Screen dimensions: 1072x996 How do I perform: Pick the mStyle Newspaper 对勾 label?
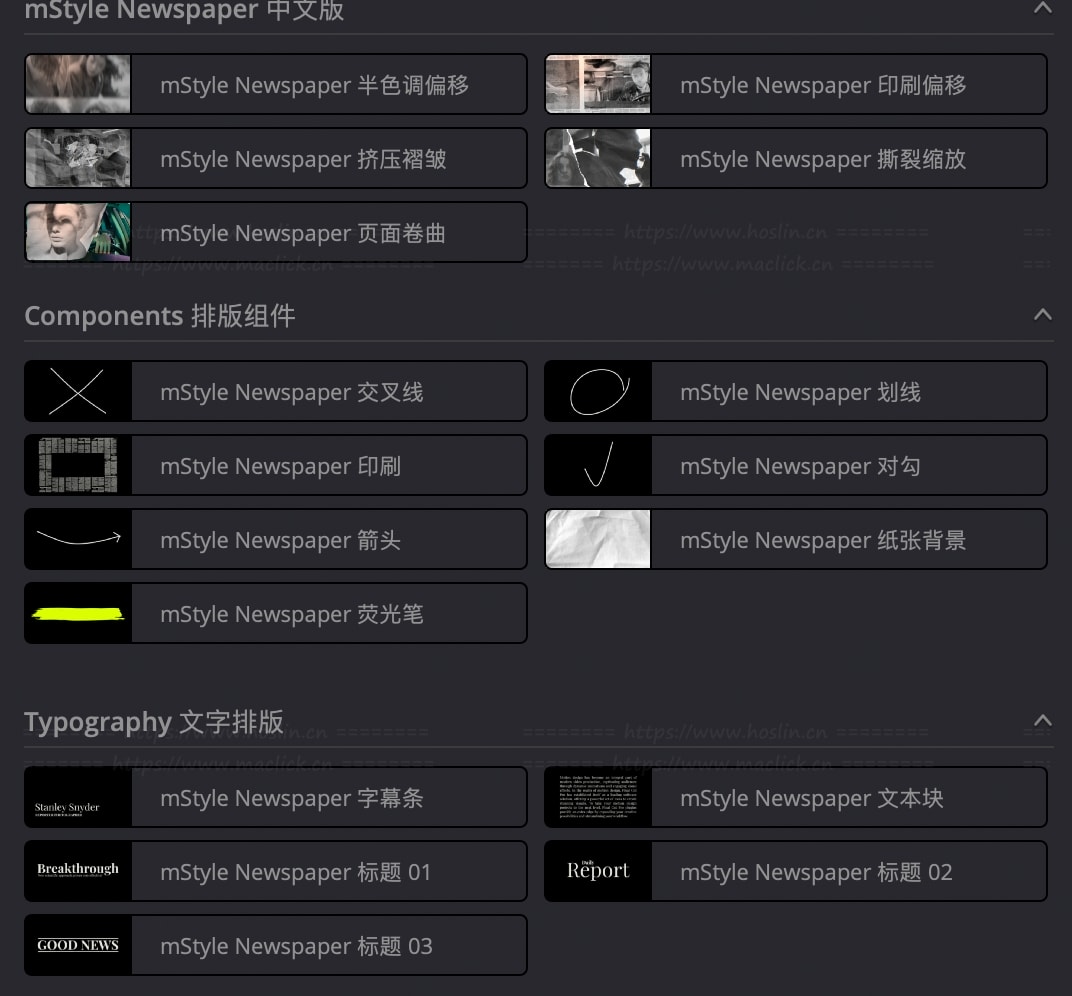point(801,466)
